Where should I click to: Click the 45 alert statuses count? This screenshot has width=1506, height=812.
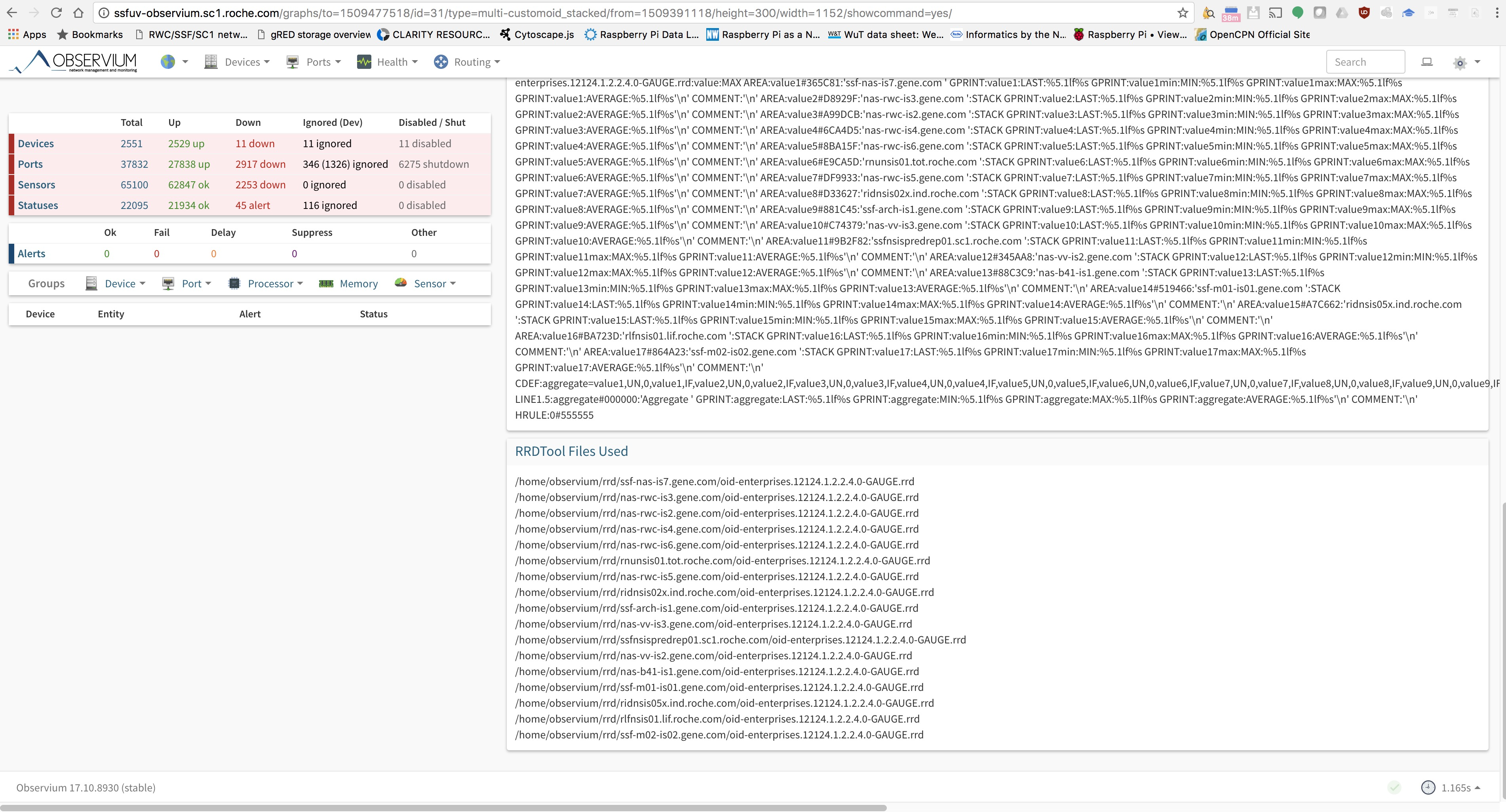point(253,205)
